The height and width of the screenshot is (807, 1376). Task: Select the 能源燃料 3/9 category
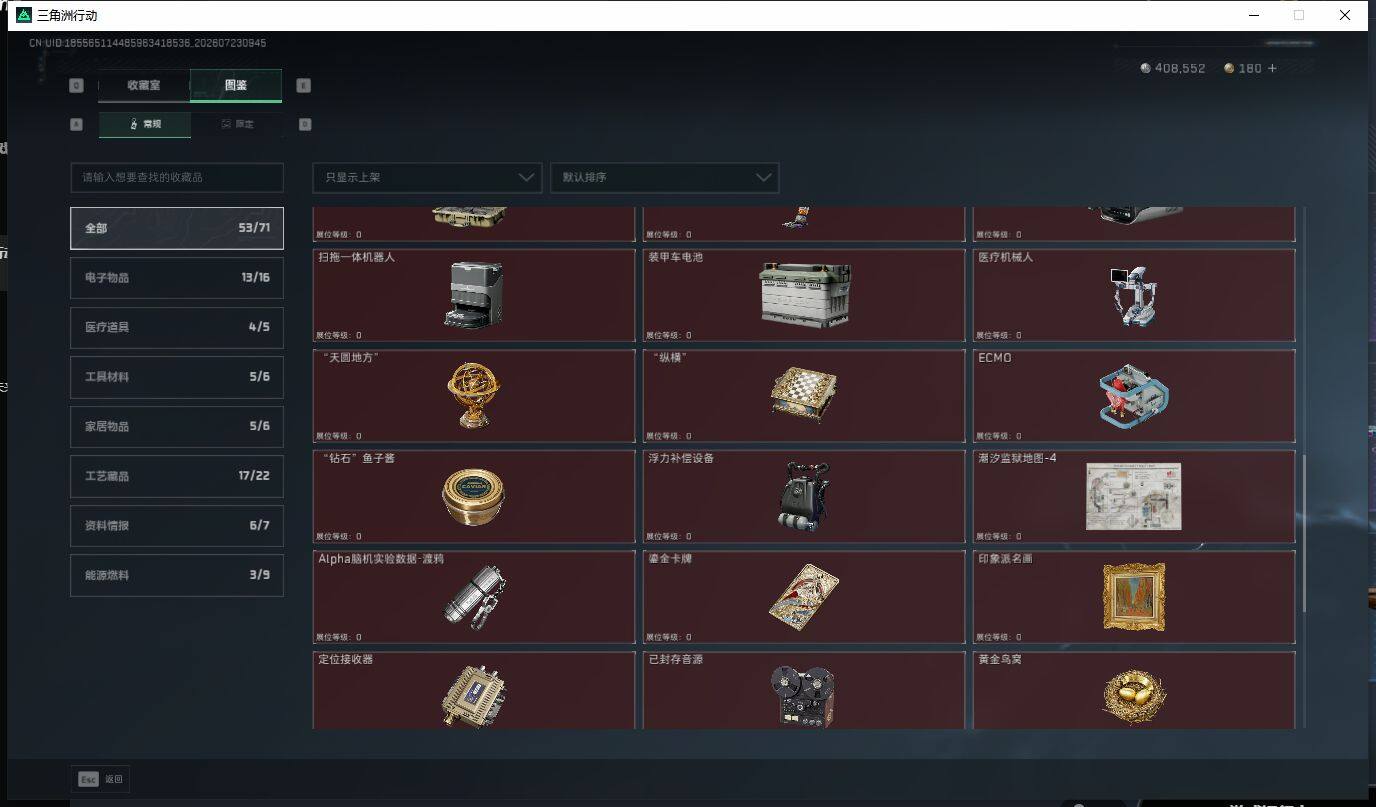(177, 575)
